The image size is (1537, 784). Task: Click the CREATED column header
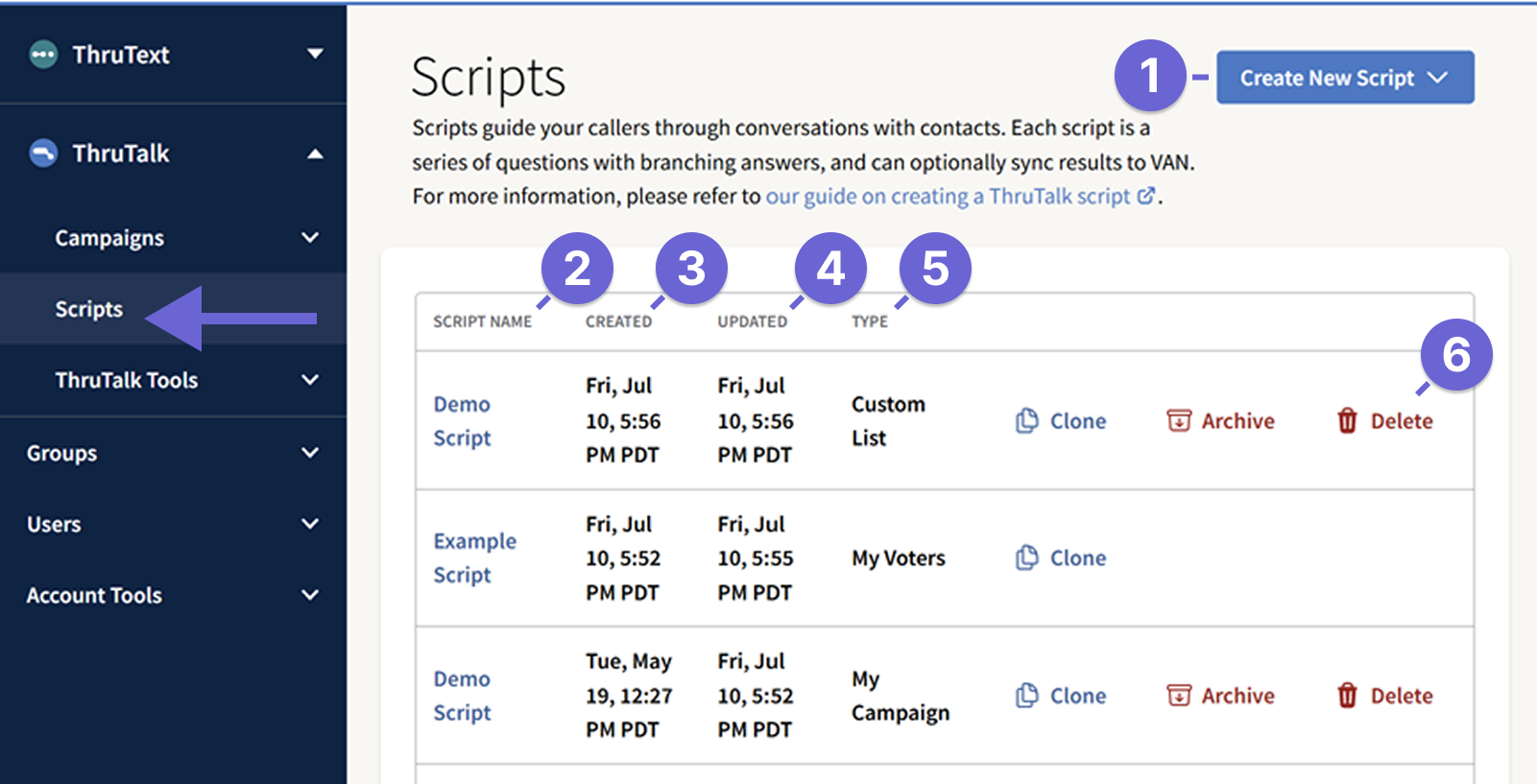pyautogui.click(x=618, y=321)
